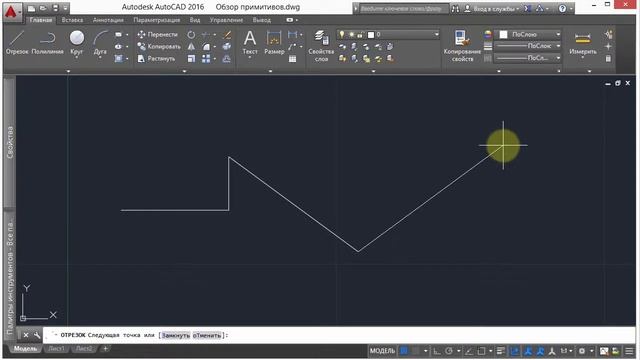Screen dimensions: 640x360
Task: Open the Управление ribbon tab
Action: point(226,20)
